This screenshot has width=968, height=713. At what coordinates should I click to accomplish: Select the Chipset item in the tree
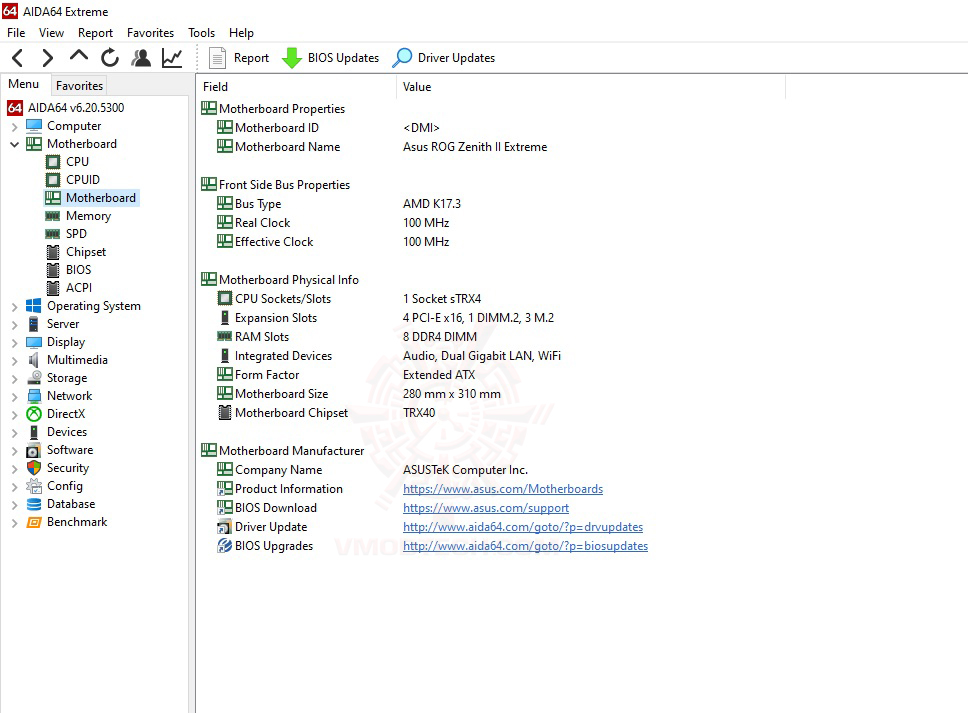76,252
